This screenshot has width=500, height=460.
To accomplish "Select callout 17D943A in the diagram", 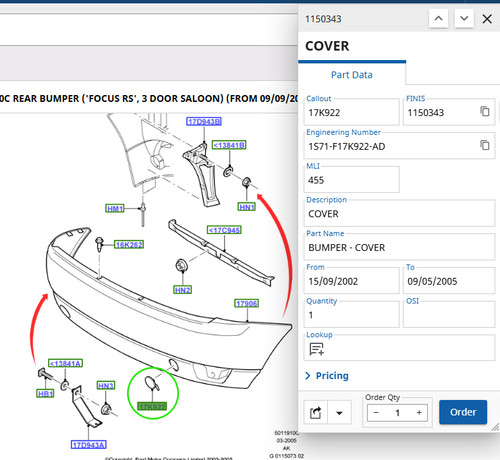I will click(x=89, y=444).
